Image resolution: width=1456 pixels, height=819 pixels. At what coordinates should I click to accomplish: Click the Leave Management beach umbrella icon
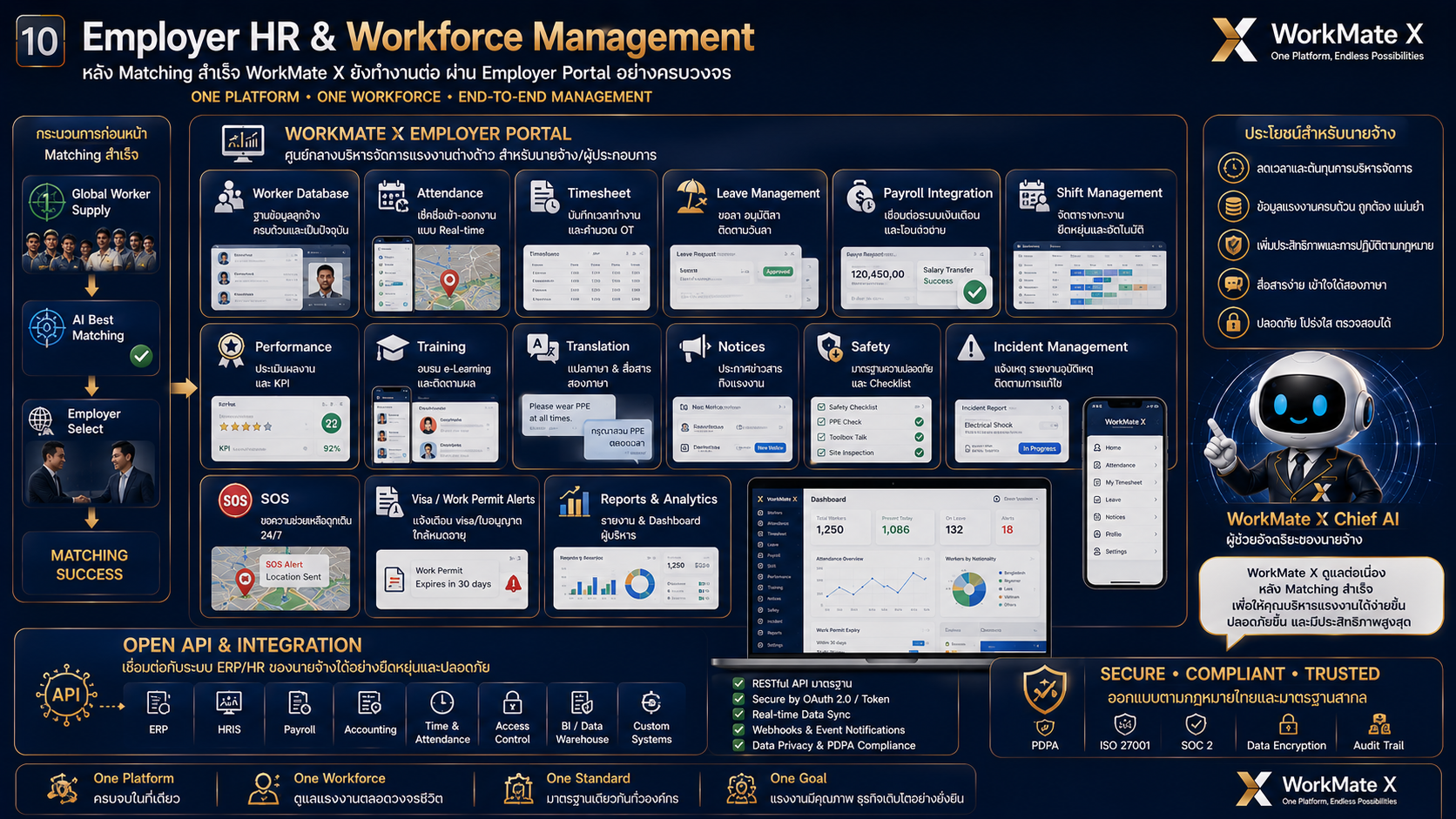click(691, 197)
